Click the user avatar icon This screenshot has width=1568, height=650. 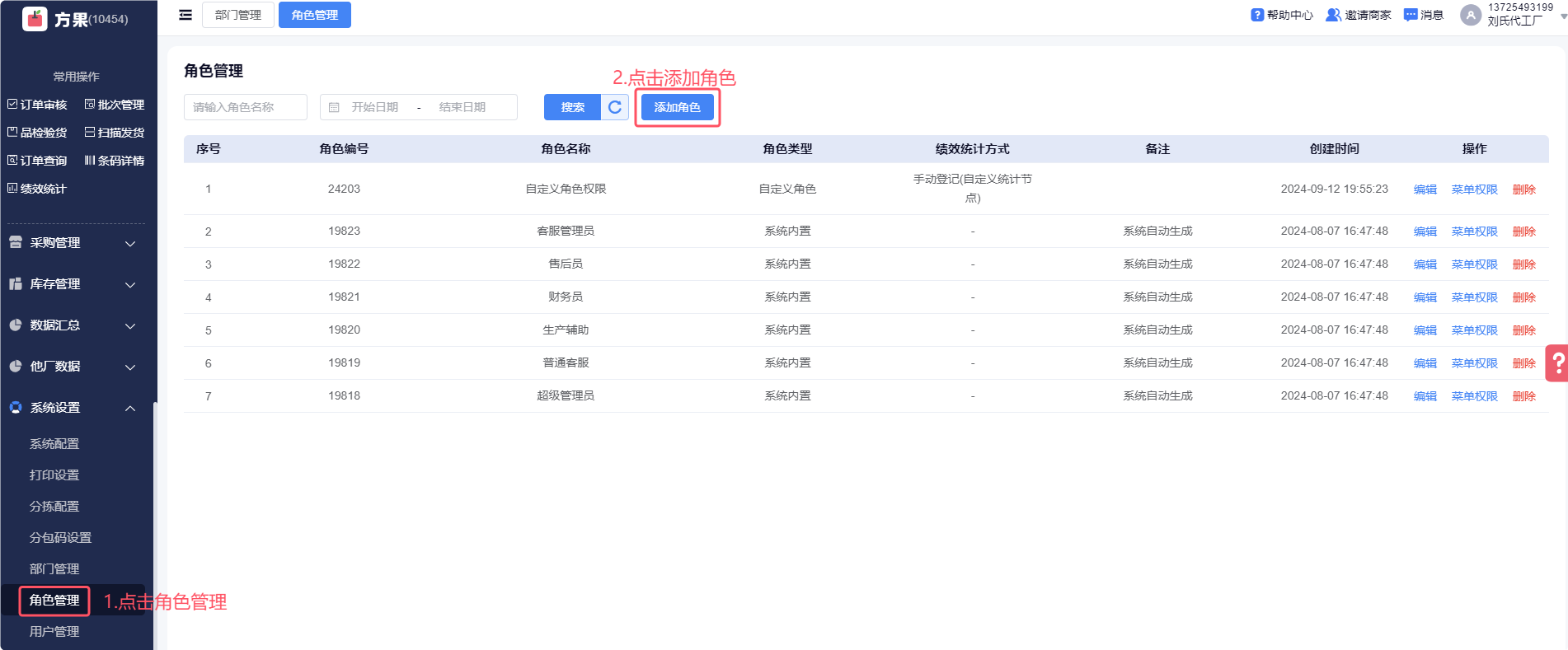tap(1470, 15)
